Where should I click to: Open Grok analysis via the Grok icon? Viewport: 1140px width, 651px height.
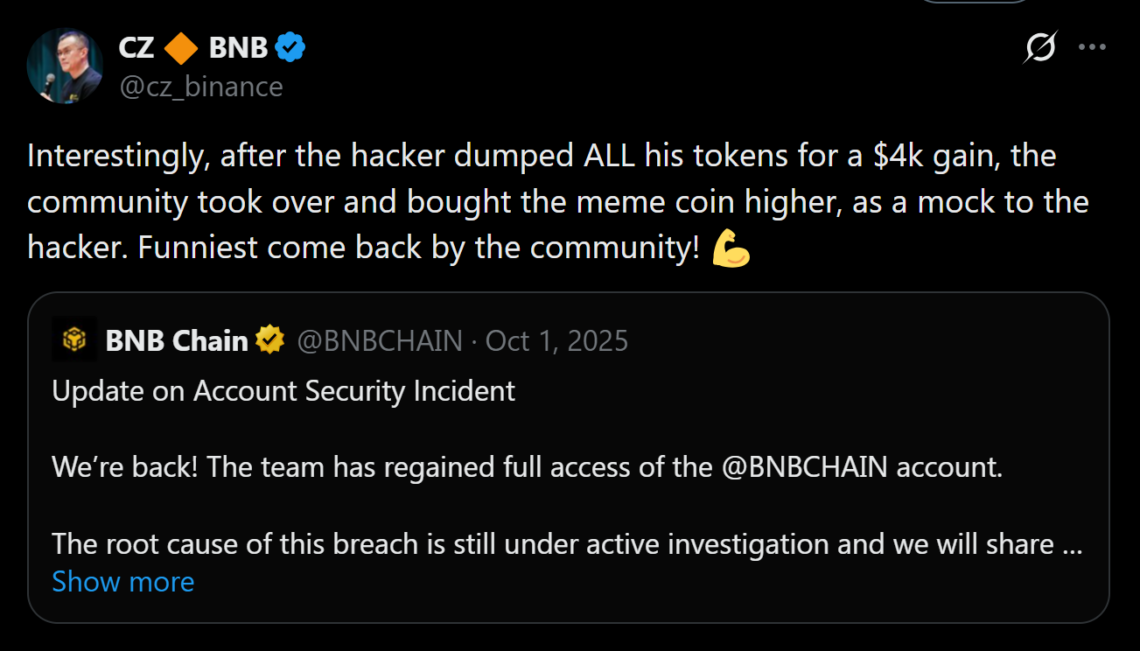point(1039,47)
